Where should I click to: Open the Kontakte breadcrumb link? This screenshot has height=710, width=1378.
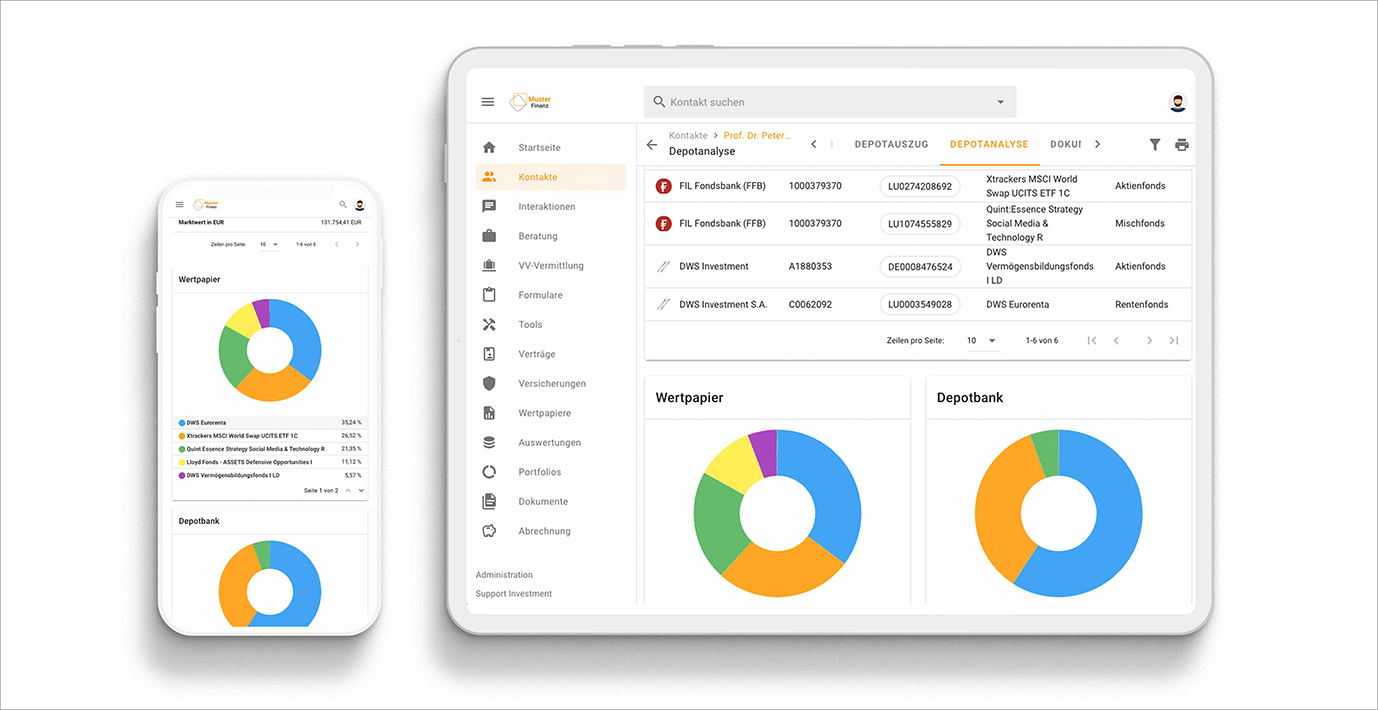[x=688, y=134]
